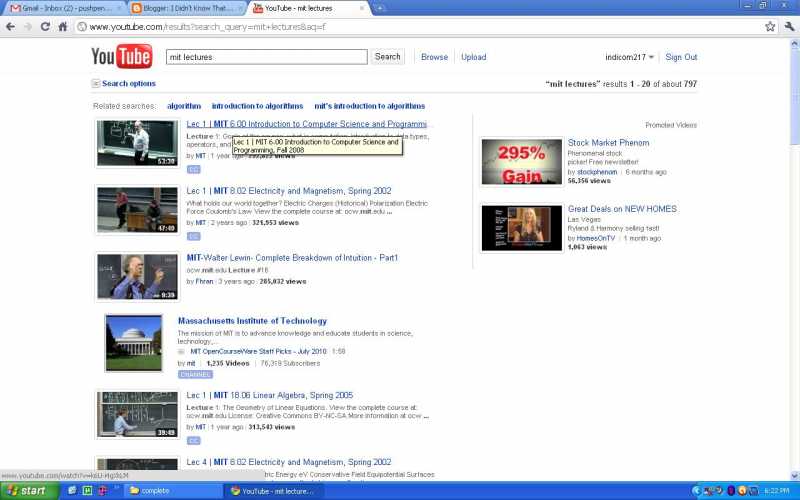Click the CHANNEL badge under MIT channel
800x500 pixels.
coord(195,374)
